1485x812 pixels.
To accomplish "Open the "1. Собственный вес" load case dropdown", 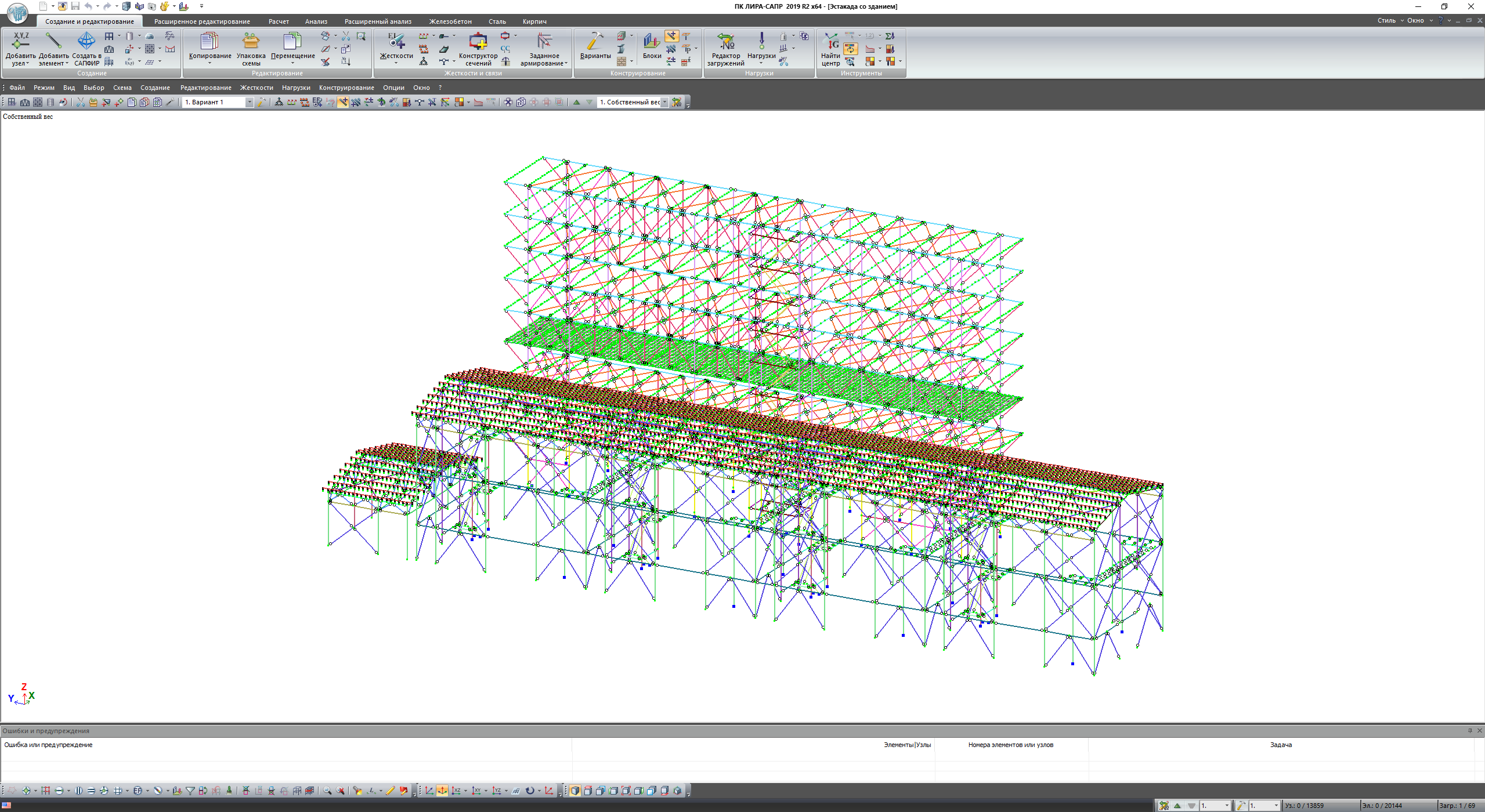I will 665,102.
